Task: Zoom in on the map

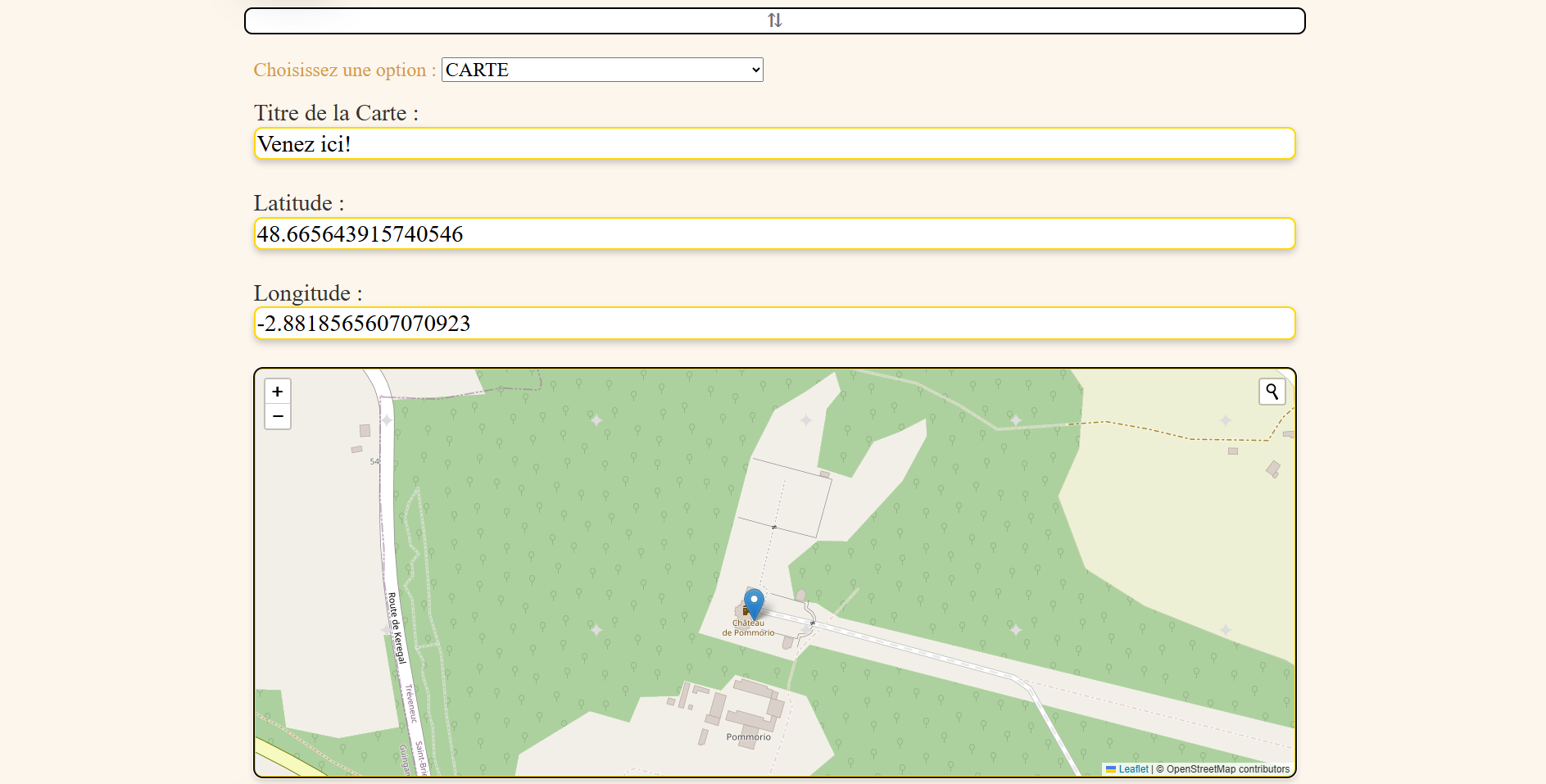Action: pos(278,392)
